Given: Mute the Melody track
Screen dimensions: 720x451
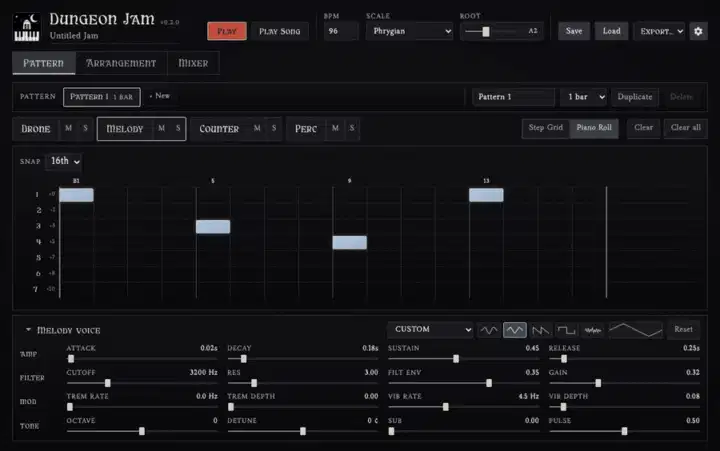Looking at the screenshot, I should (x=161, y=129).
